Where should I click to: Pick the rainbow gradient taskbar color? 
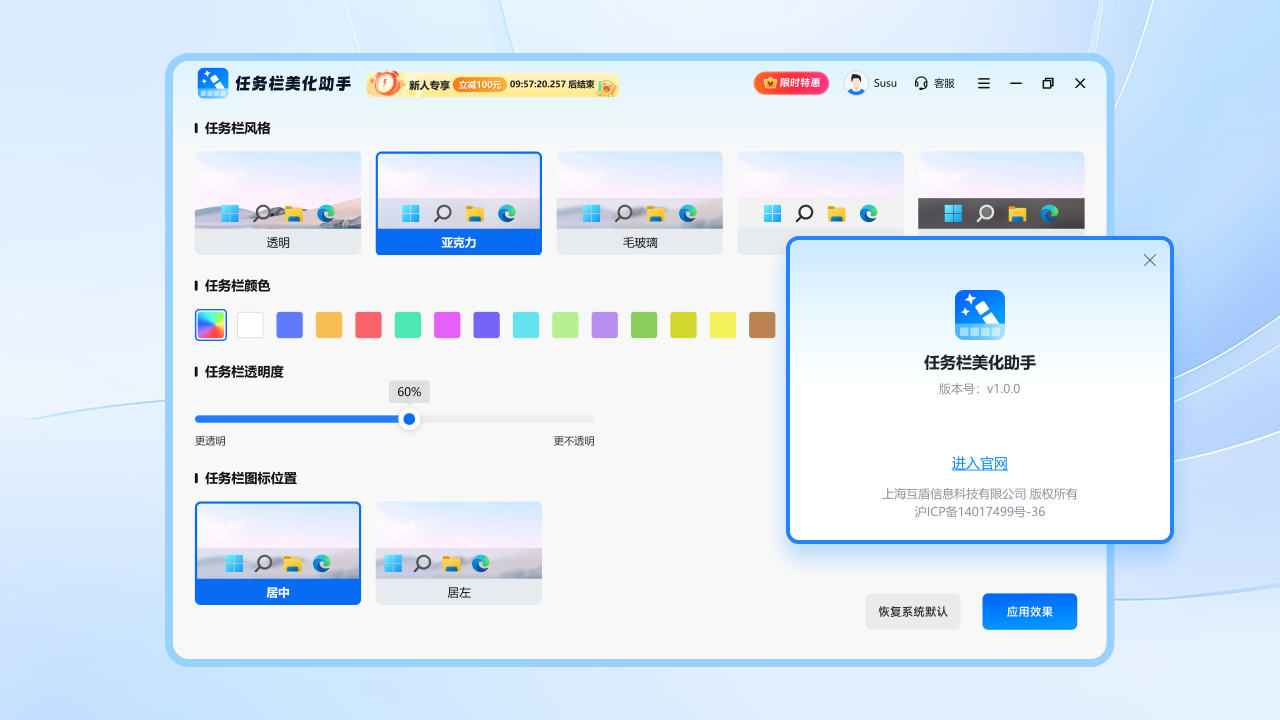point(210,324)
